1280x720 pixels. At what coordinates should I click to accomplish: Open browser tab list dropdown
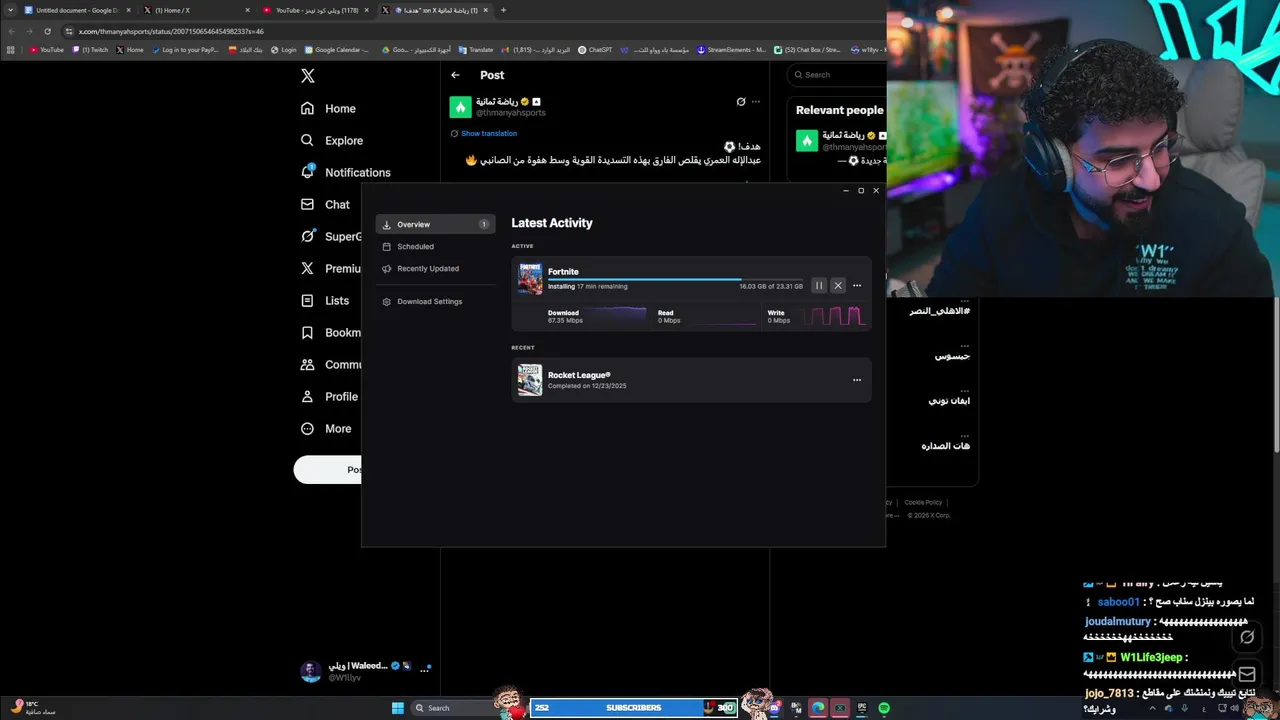click(x=10, y=10)
